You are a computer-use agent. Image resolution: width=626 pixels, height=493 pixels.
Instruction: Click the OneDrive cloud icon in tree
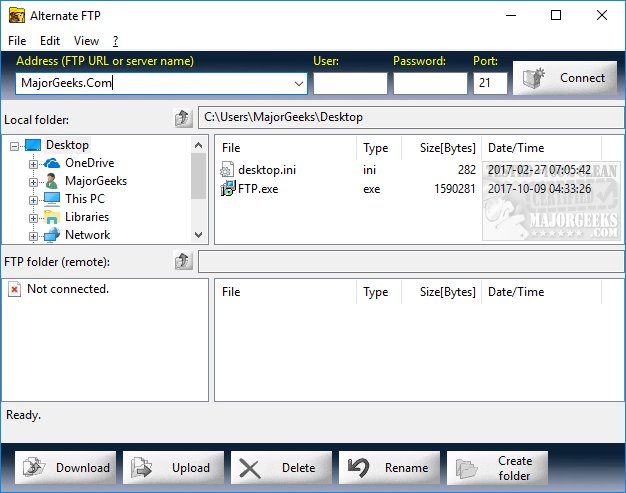[x=52, y=163]
